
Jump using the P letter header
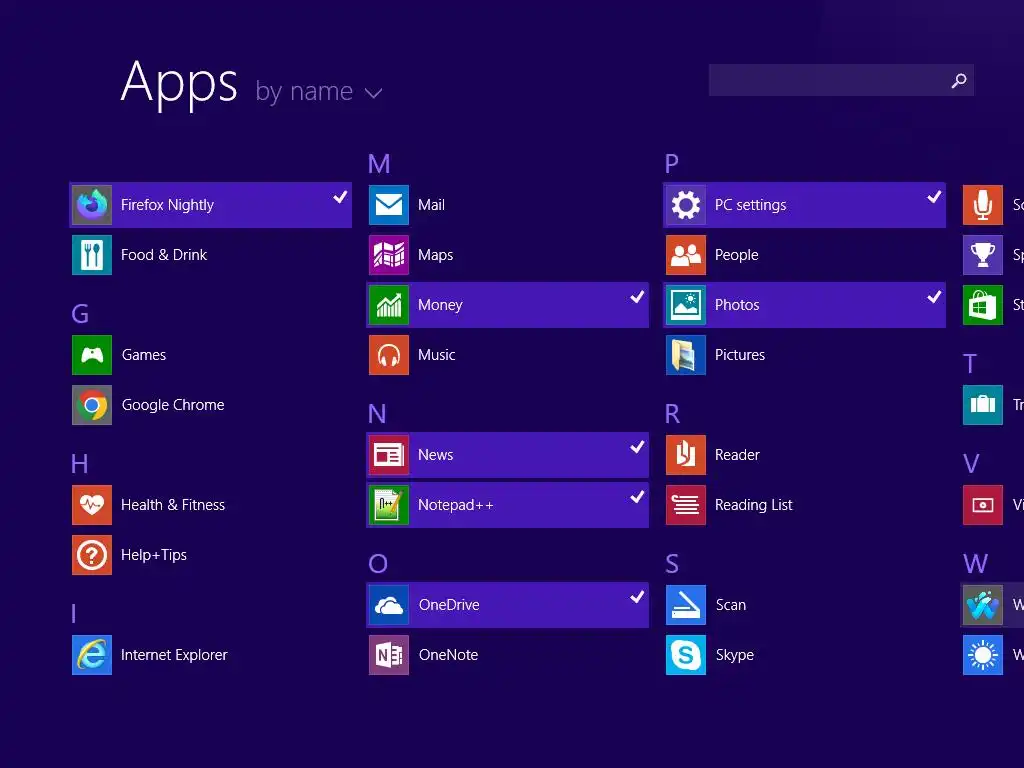coord(672,164)
